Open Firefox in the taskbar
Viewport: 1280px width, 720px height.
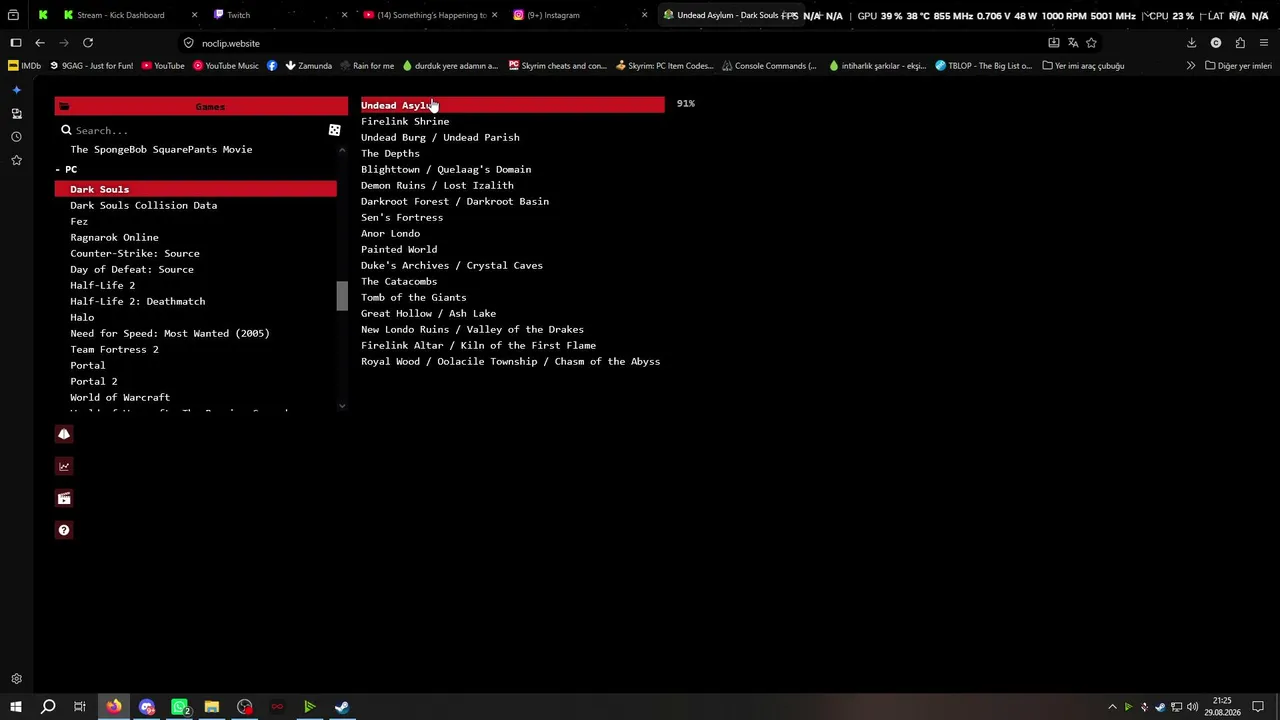pyautogui.click(x=114, y=707)
